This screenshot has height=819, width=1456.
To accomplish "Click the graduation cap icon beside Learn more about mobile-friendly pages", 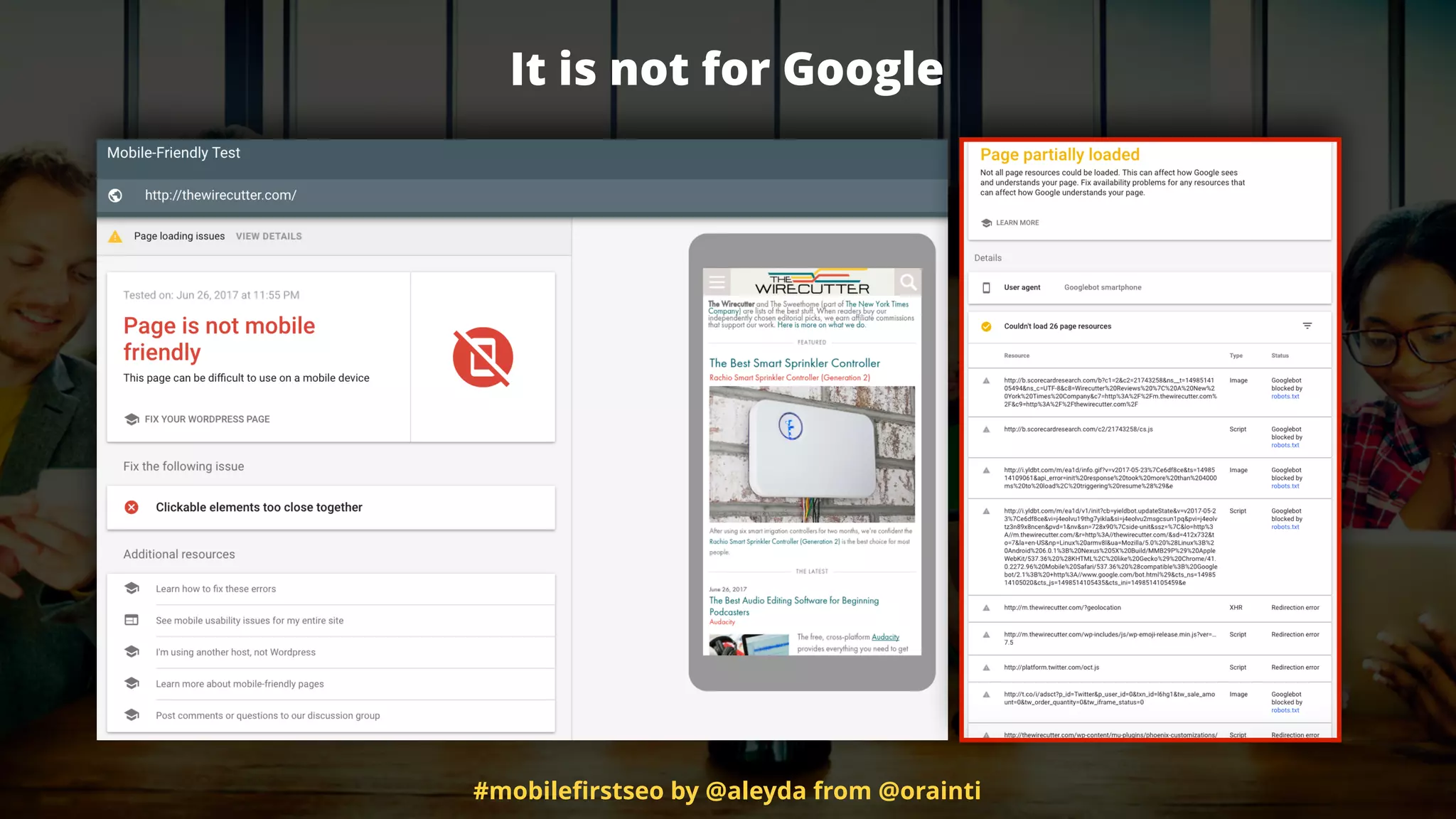I will click(x=132, y=683).
